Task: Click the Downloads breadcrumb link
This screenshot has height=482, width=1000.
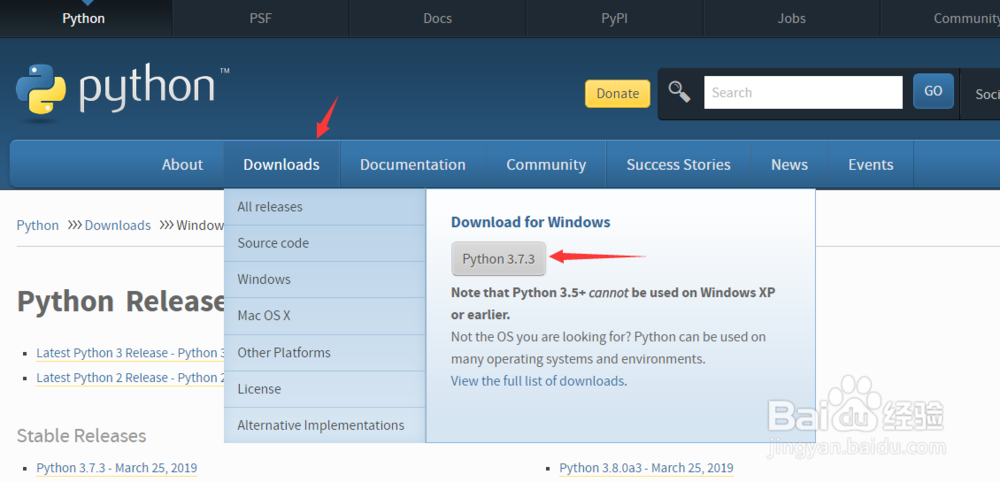Action: [x=118, y=225]
